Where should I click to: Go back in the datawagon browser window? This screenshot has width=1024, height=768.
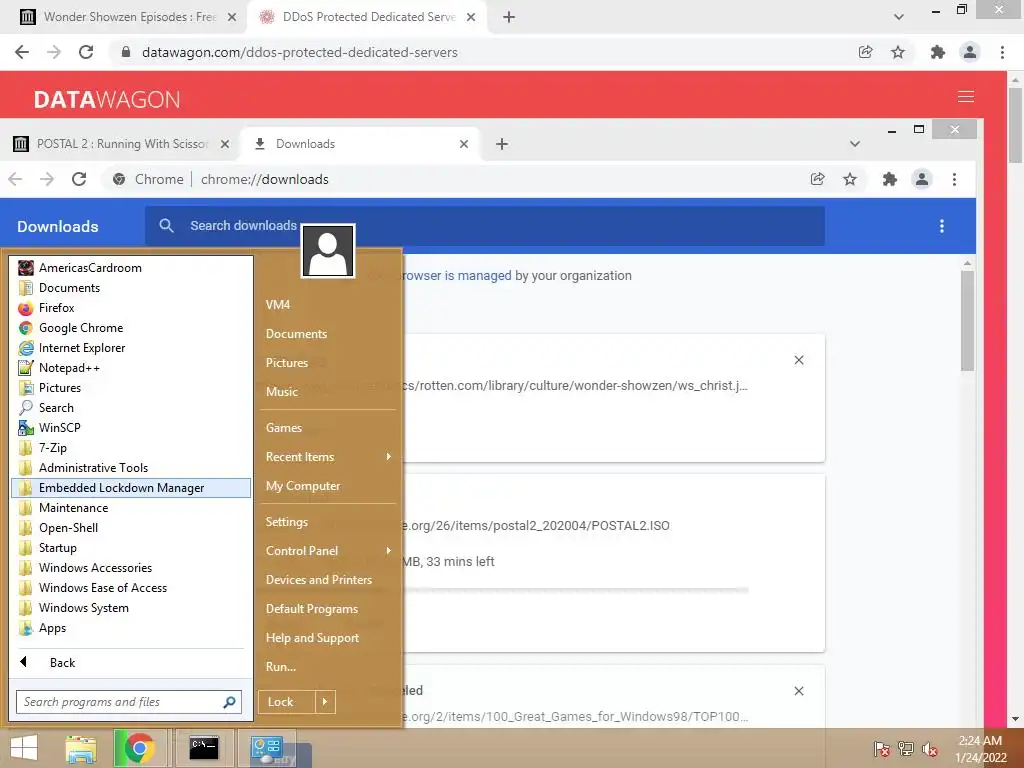tap(22, 52)
